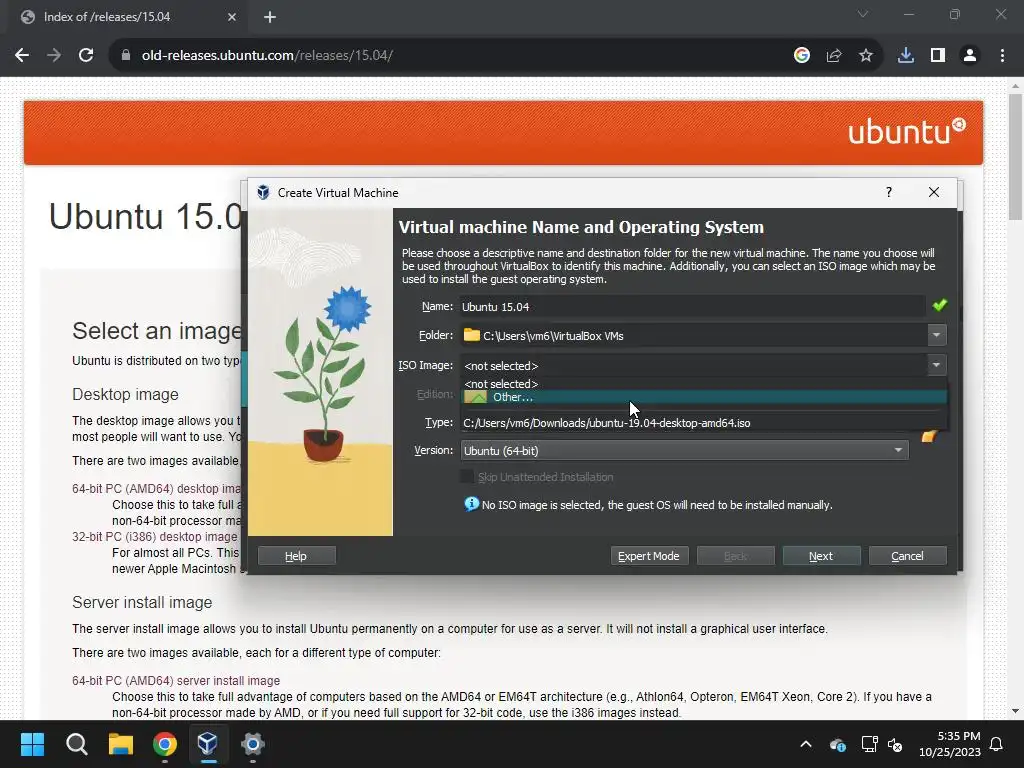Click the Help button in the dialog
This screenshot has width=1024, height=768.
[296, 556]
